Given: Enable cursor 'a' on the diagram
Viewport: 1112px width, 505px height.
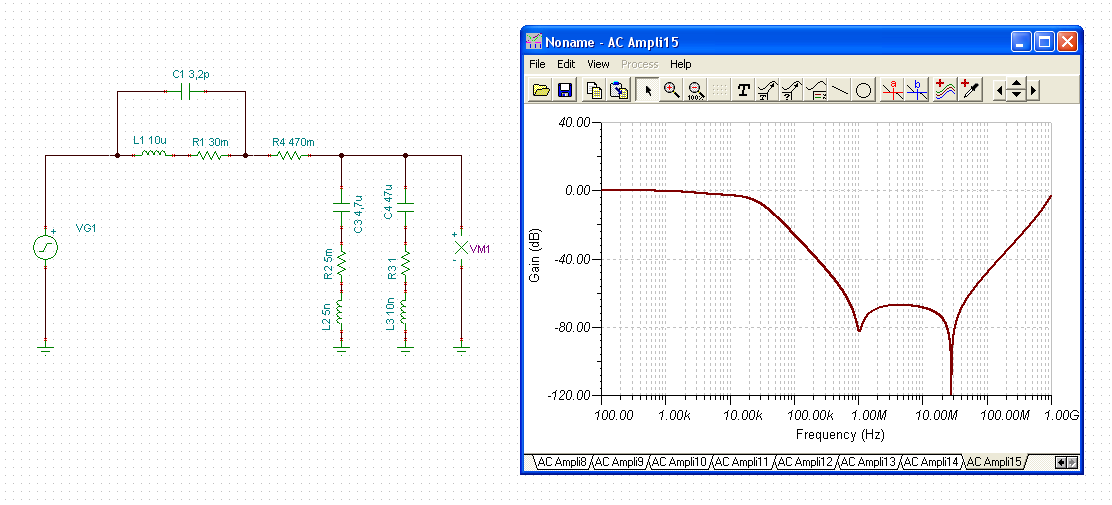Looking at the screenshot, I should point(893,90).
